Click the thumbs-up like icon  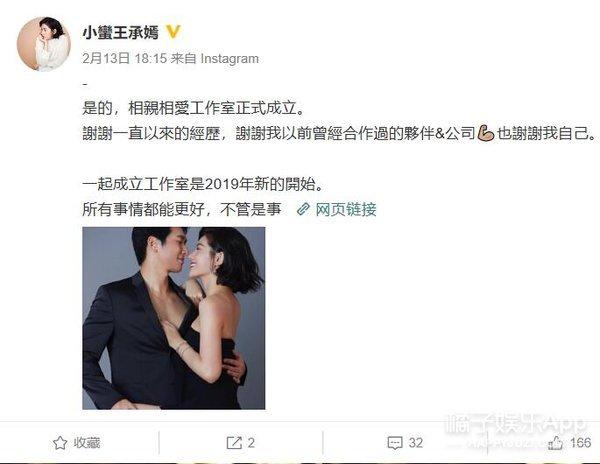coord(556,443)
